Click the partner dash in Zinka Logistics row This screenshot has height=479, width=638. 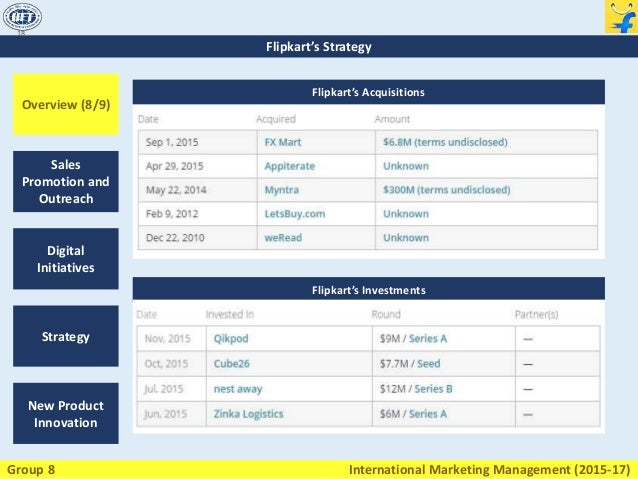click(x=528, y=415)
